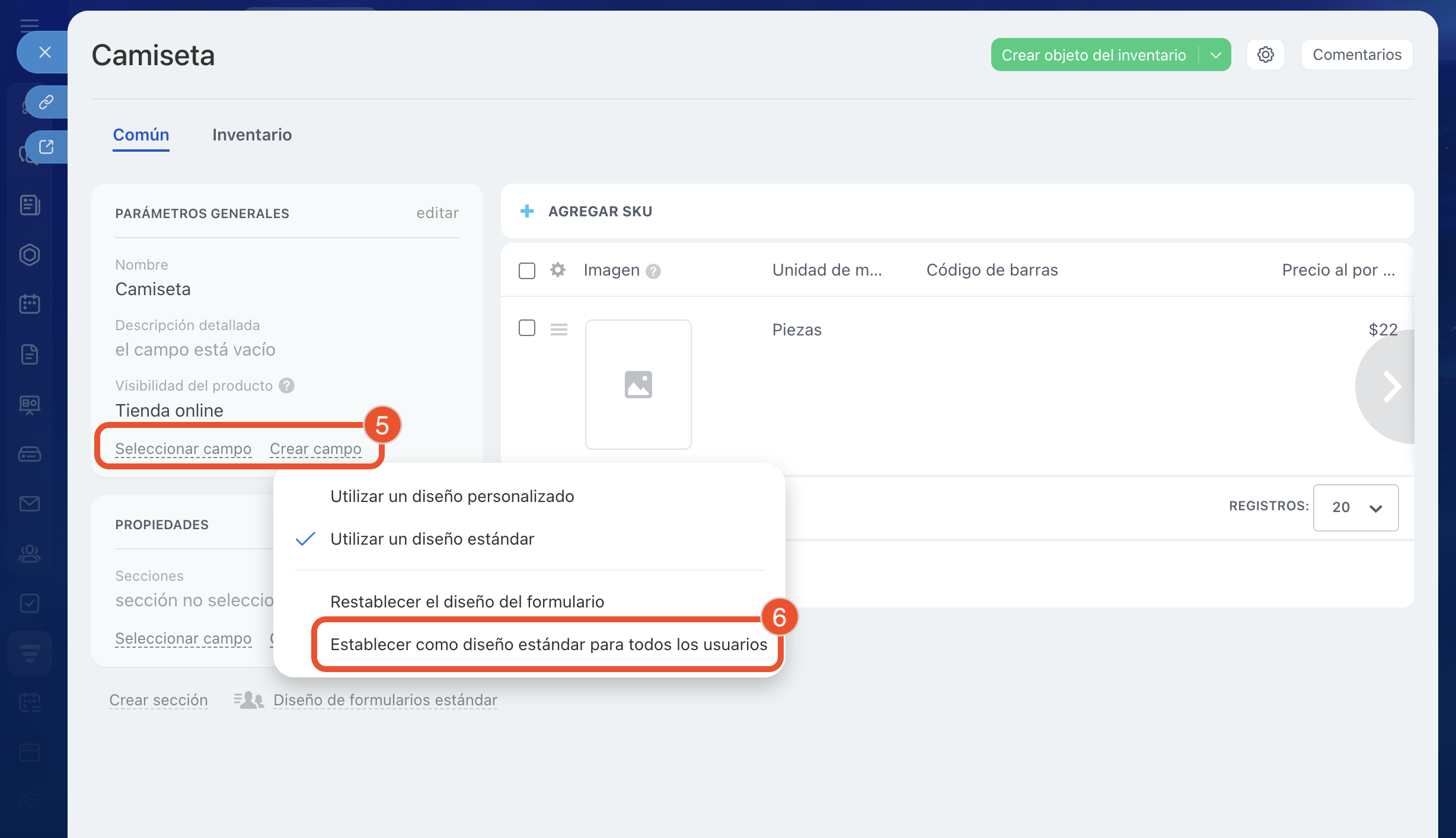Image resolution: width=1456 pixels, height=838 pixels.
Task: Check the Piezas row checkbox
Action: 526,328
